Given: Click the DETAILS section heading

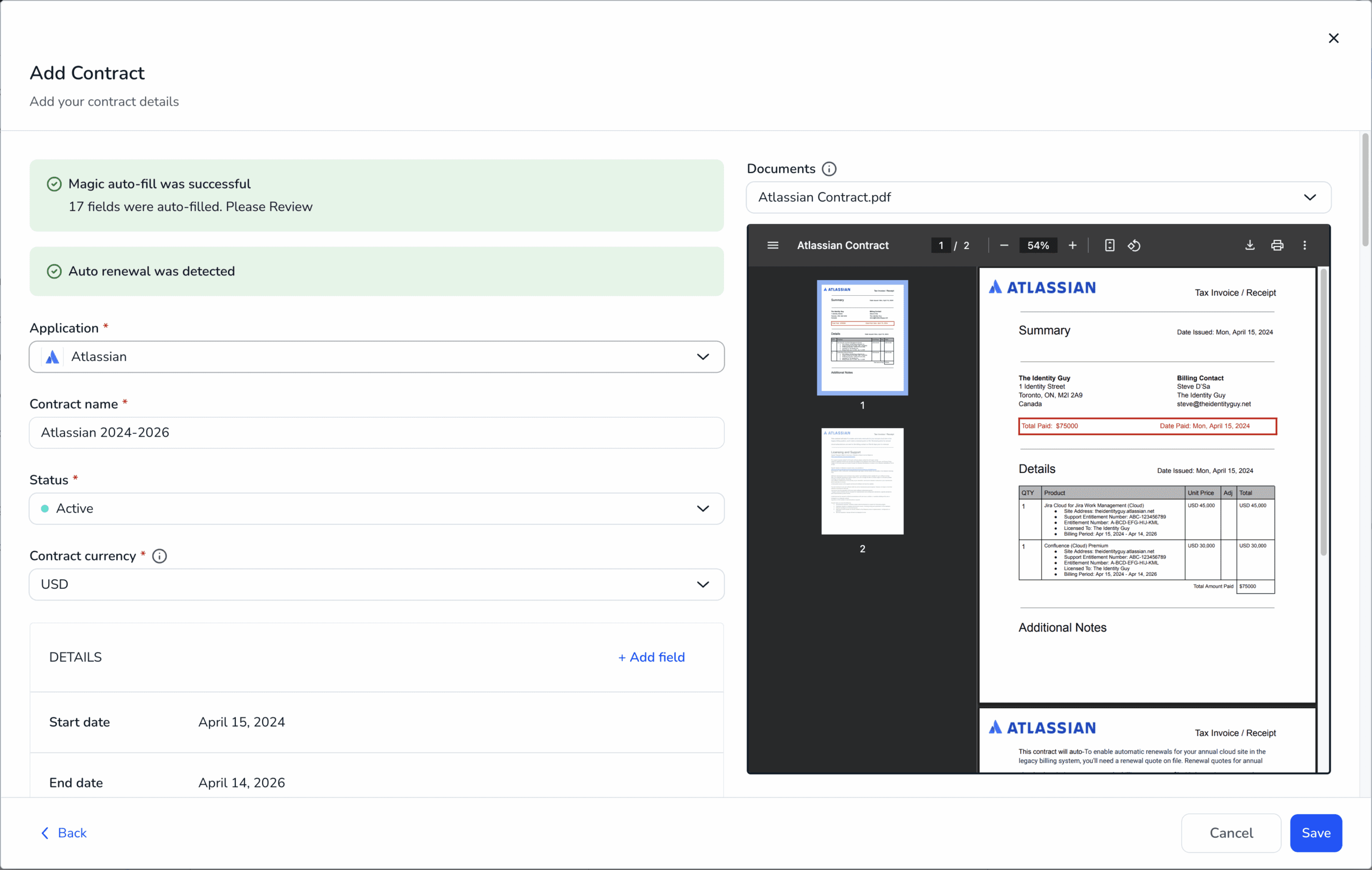Looking at the screenshot, I should point(75,657).
